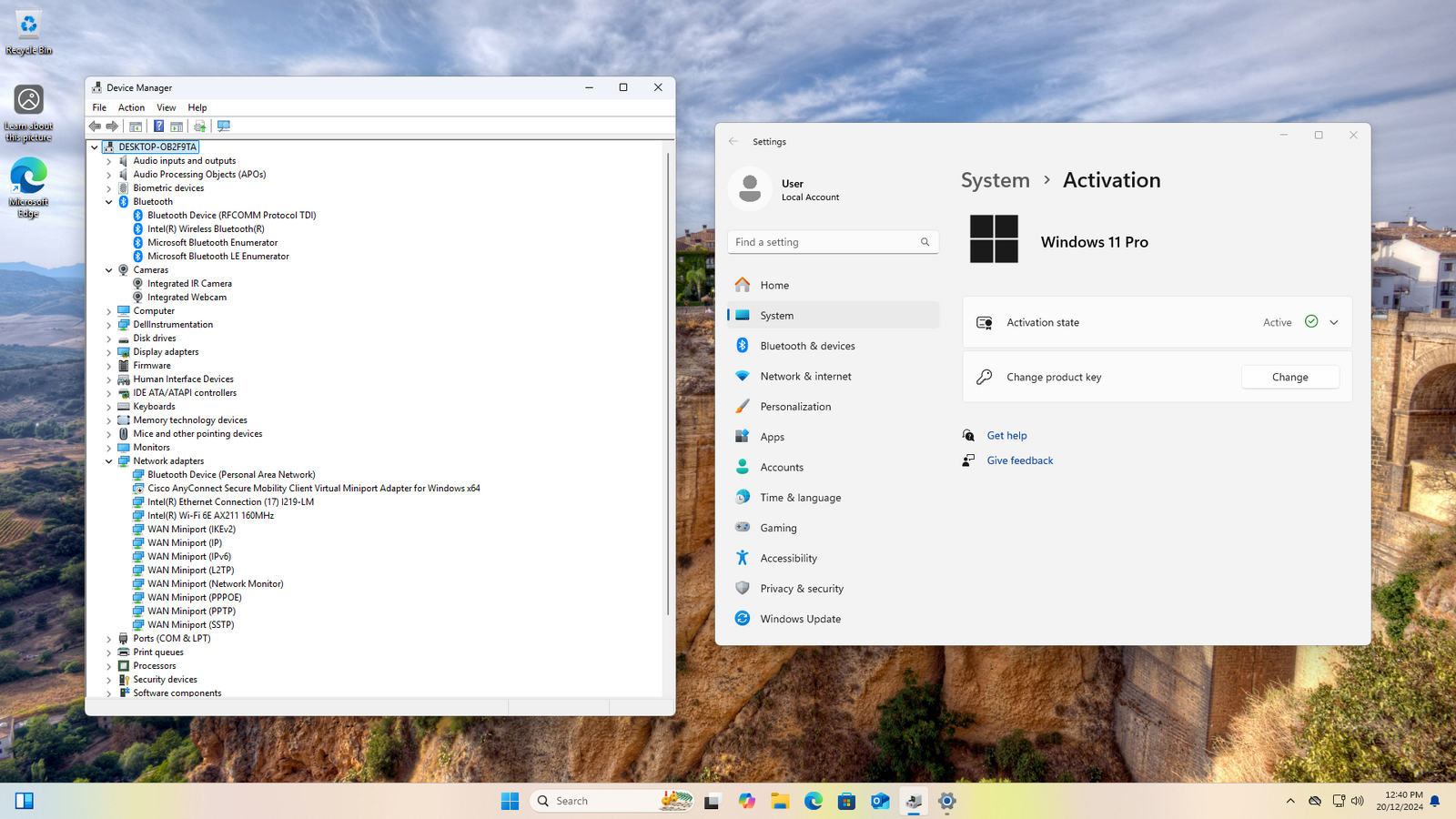
Task: Click the Ports (COM & LPT) icon
Action: coord(124,639)
